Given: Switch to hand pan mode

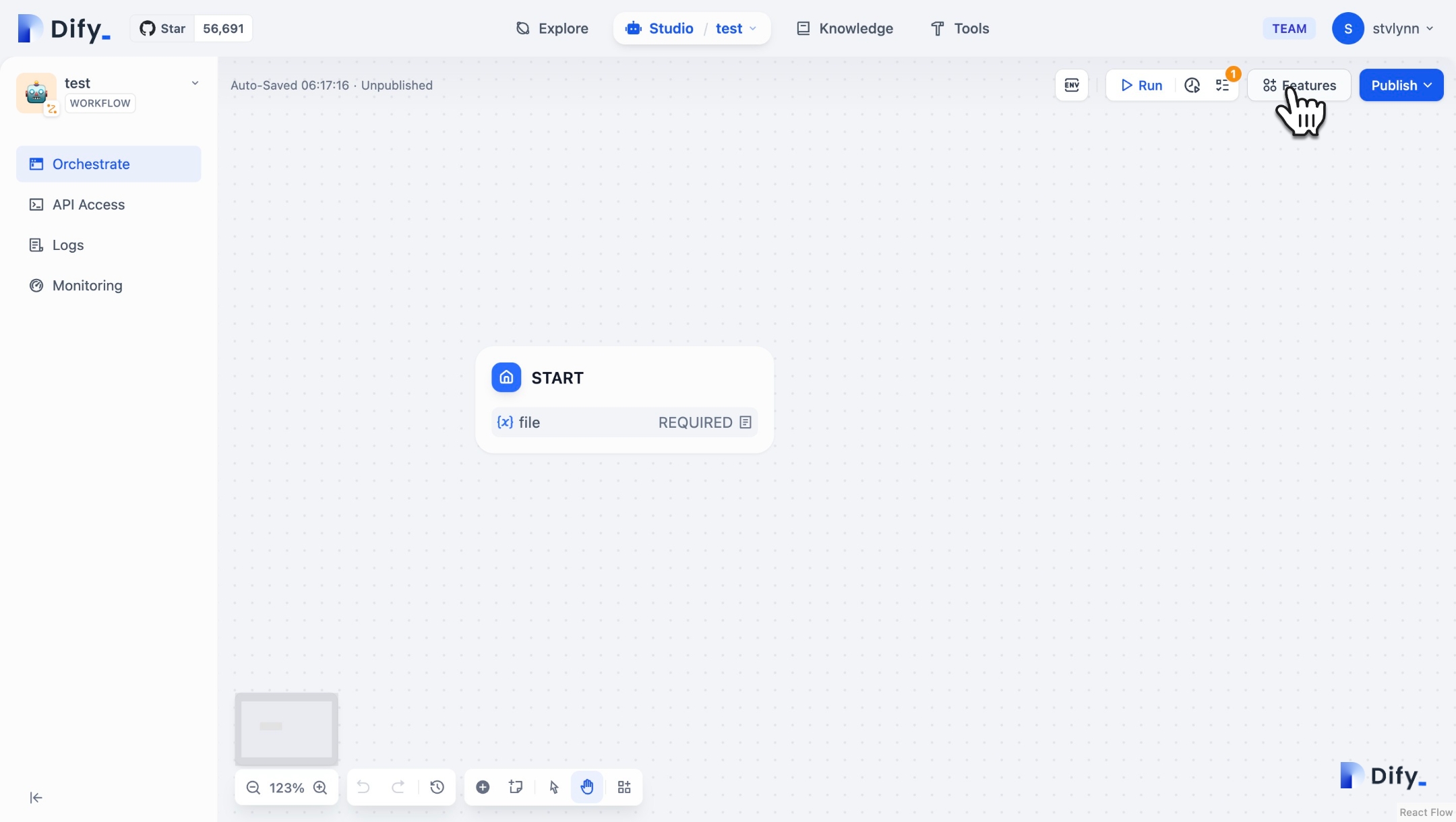Looking at the screenshot, I should pyautogui.click(x=587, y=788).
